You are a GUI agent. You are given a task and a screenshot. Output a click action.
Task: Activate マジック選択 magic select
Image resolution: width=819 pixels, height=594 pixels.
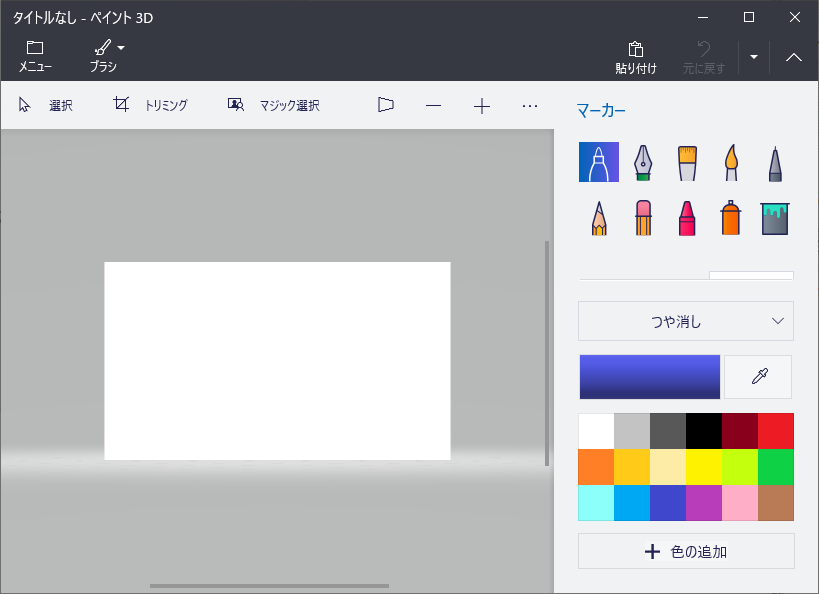[274, 105]
